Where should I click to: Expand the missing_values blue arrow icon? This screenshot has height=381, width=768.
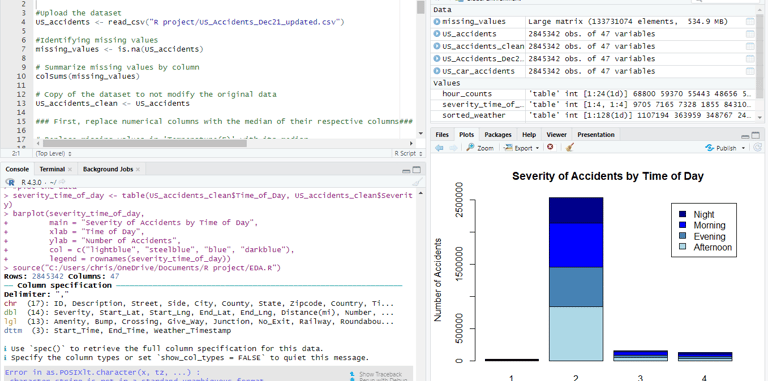(x=437, y=22)
